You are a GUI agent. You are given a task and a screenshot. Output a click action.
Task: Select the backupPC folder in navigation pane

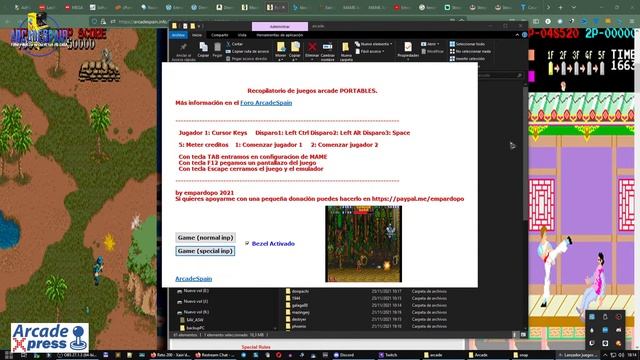[x=192, y=328]
